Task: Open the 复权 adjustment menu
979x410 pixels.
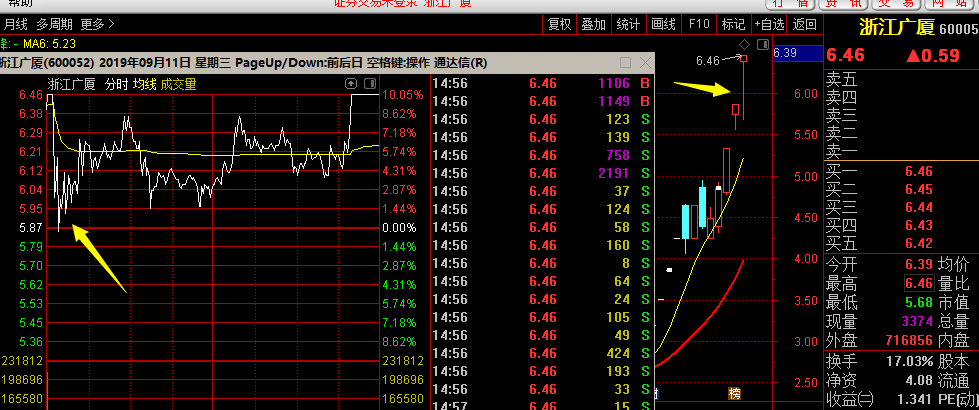Action: 559,24
